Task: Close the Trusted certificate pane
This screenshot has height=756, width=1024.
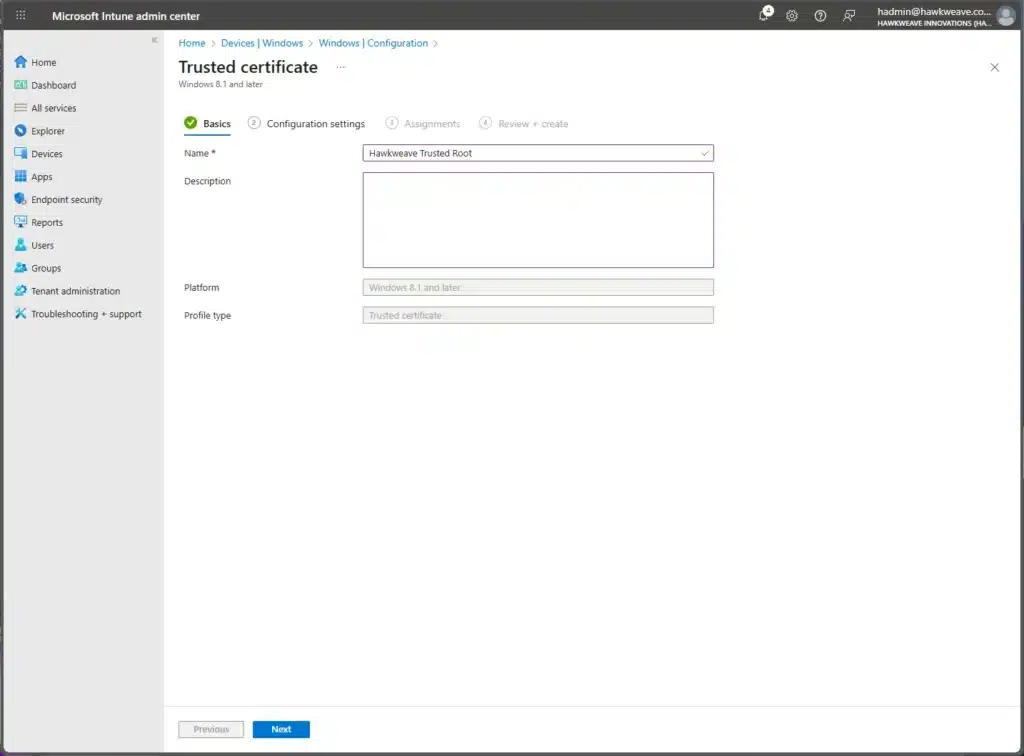Action: point(994,67)
